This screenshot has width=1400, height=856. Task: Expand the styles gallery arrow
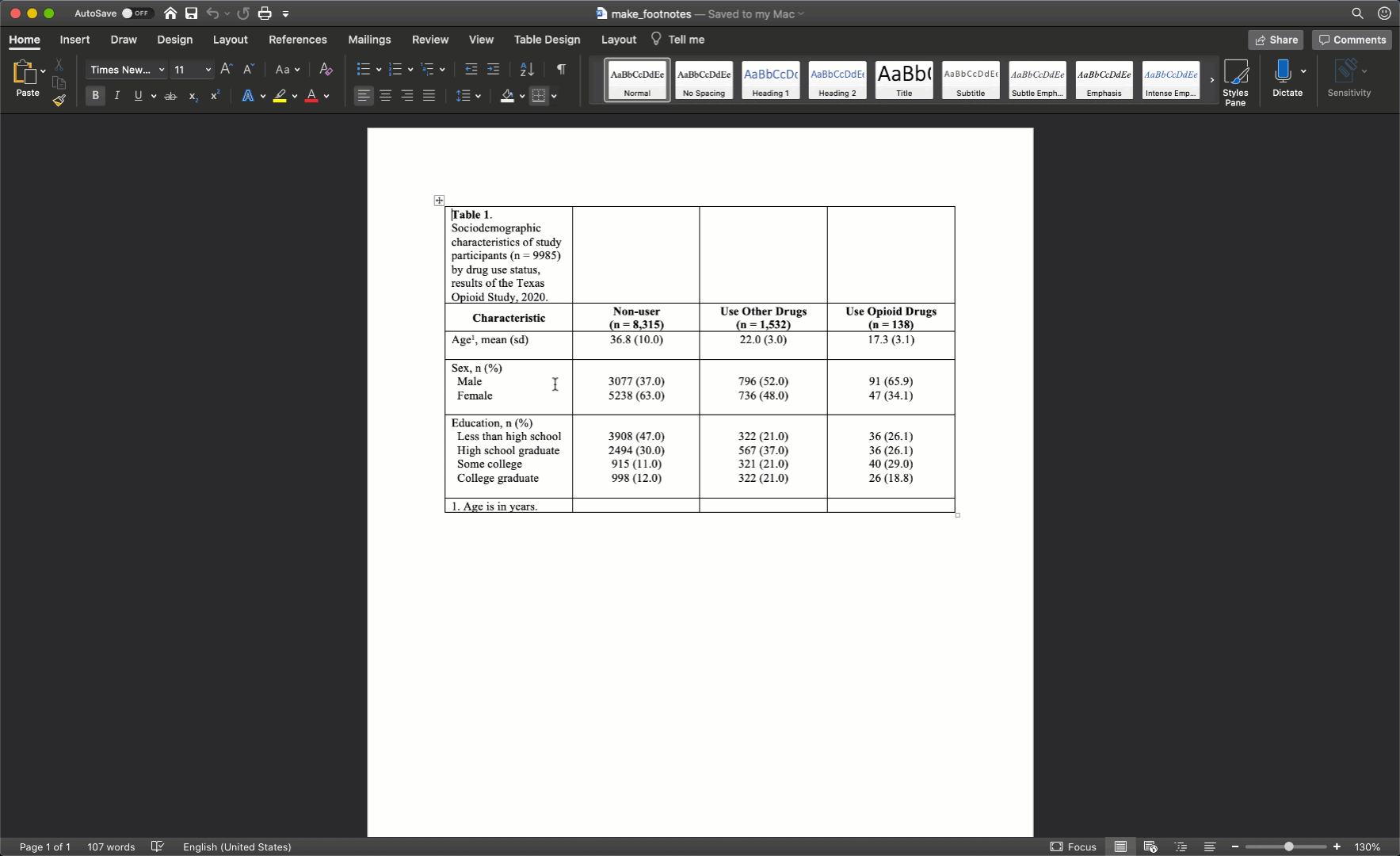(x=1211, y=80)
